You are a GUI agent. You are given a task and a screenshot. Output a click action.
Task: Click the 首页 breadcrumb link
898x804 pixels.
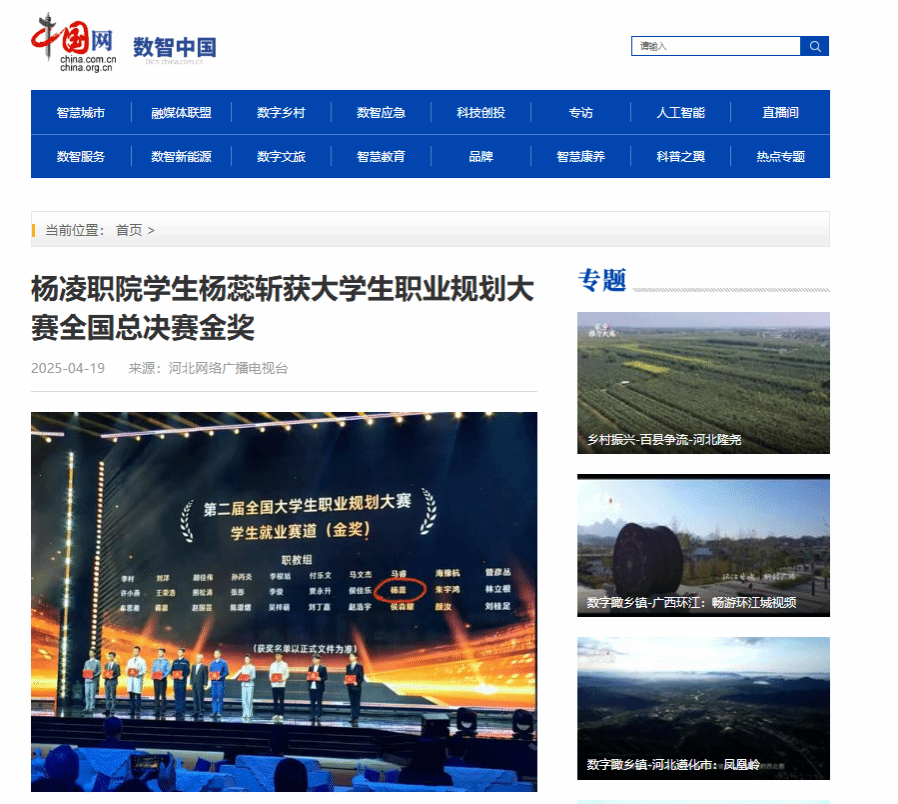coord(129,230)
